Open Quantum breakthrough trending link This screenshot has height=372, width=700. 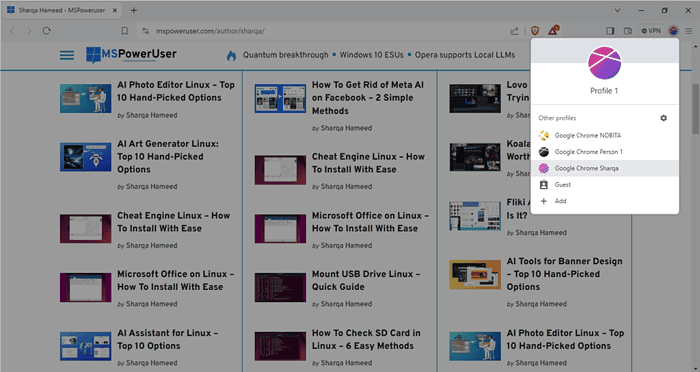(x=286, y=55)
